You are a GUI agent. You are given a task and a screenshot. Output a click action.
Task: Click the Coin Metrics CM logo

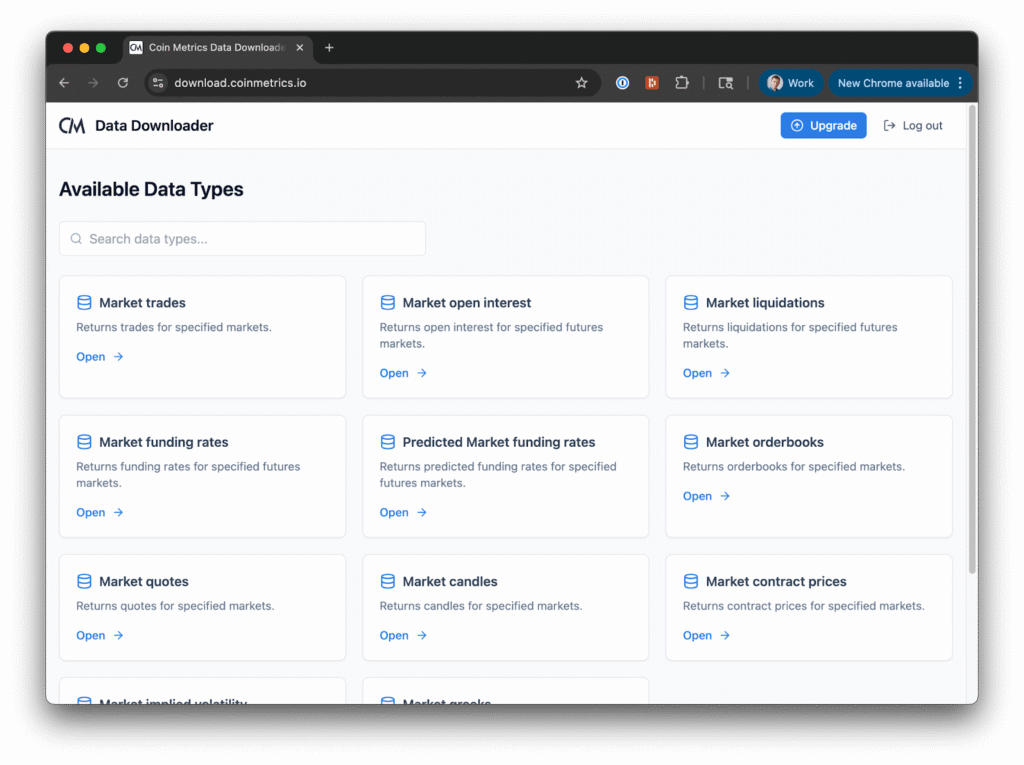point(72,125)
